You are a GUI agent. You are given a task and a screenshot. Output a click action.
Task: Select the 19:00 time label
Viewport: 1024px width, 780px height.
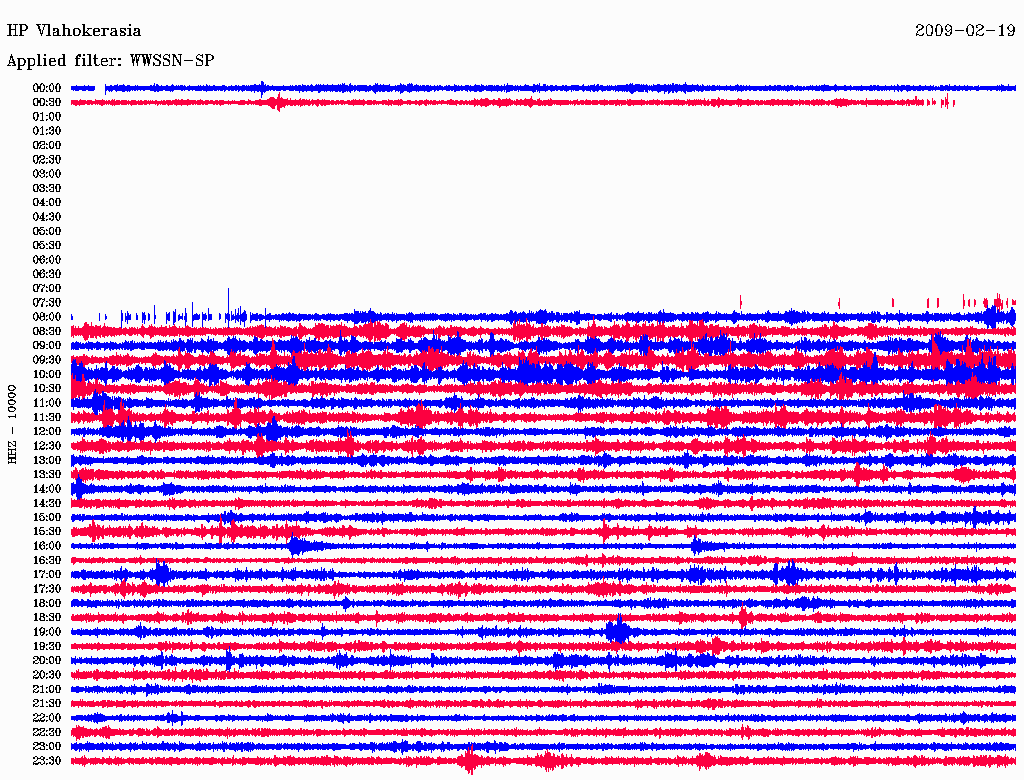coord(46,632)
